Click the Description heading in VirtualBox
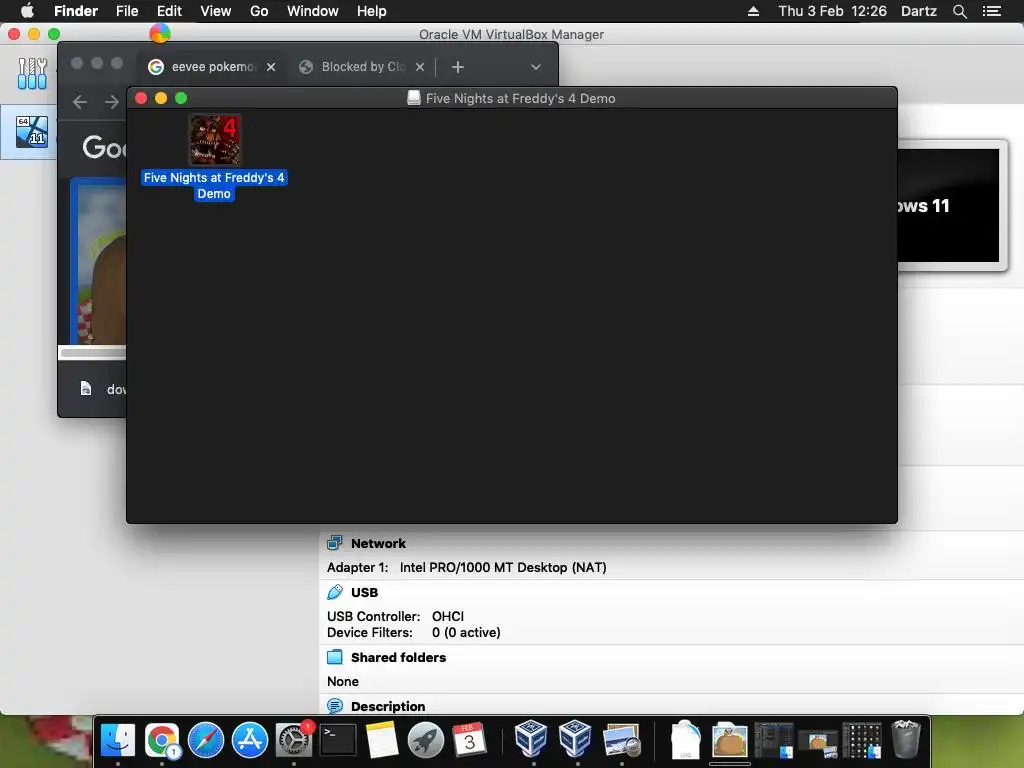This screenshot has height=768, width=1024. (388, 706)
